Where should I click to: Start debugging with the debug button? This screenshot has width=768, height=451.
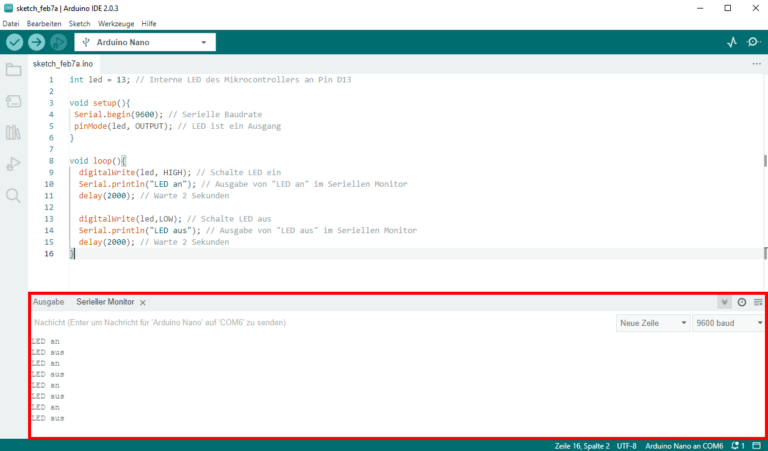tap(58, 42)
